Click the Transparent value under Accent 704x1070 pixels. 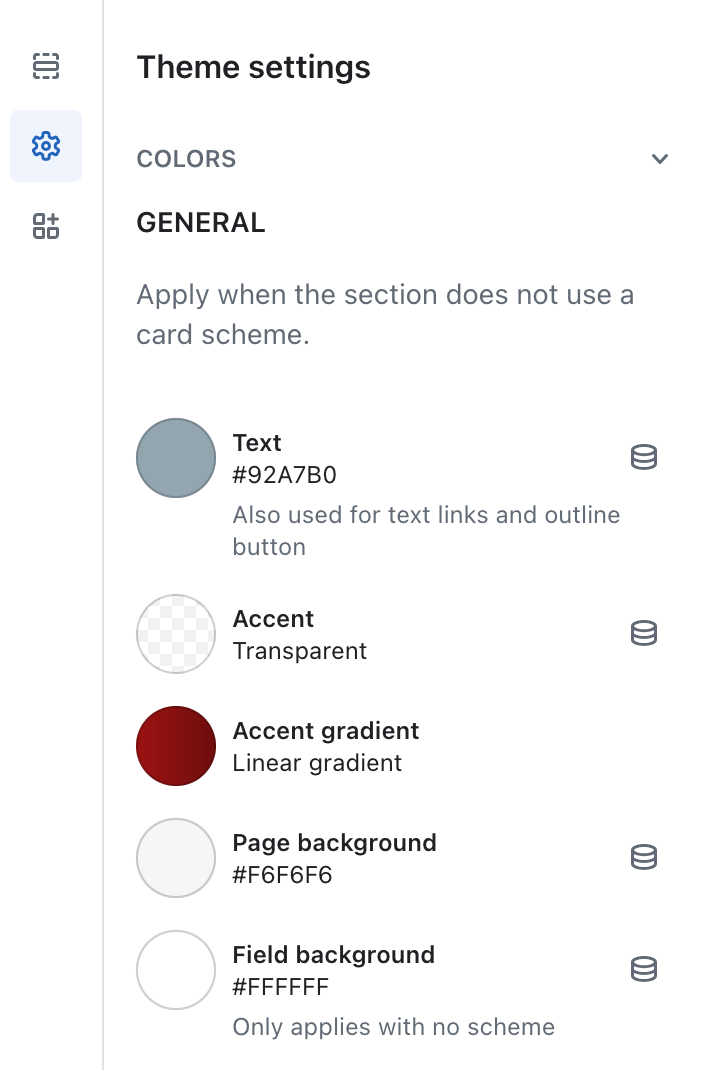click(x=299, y=651)
